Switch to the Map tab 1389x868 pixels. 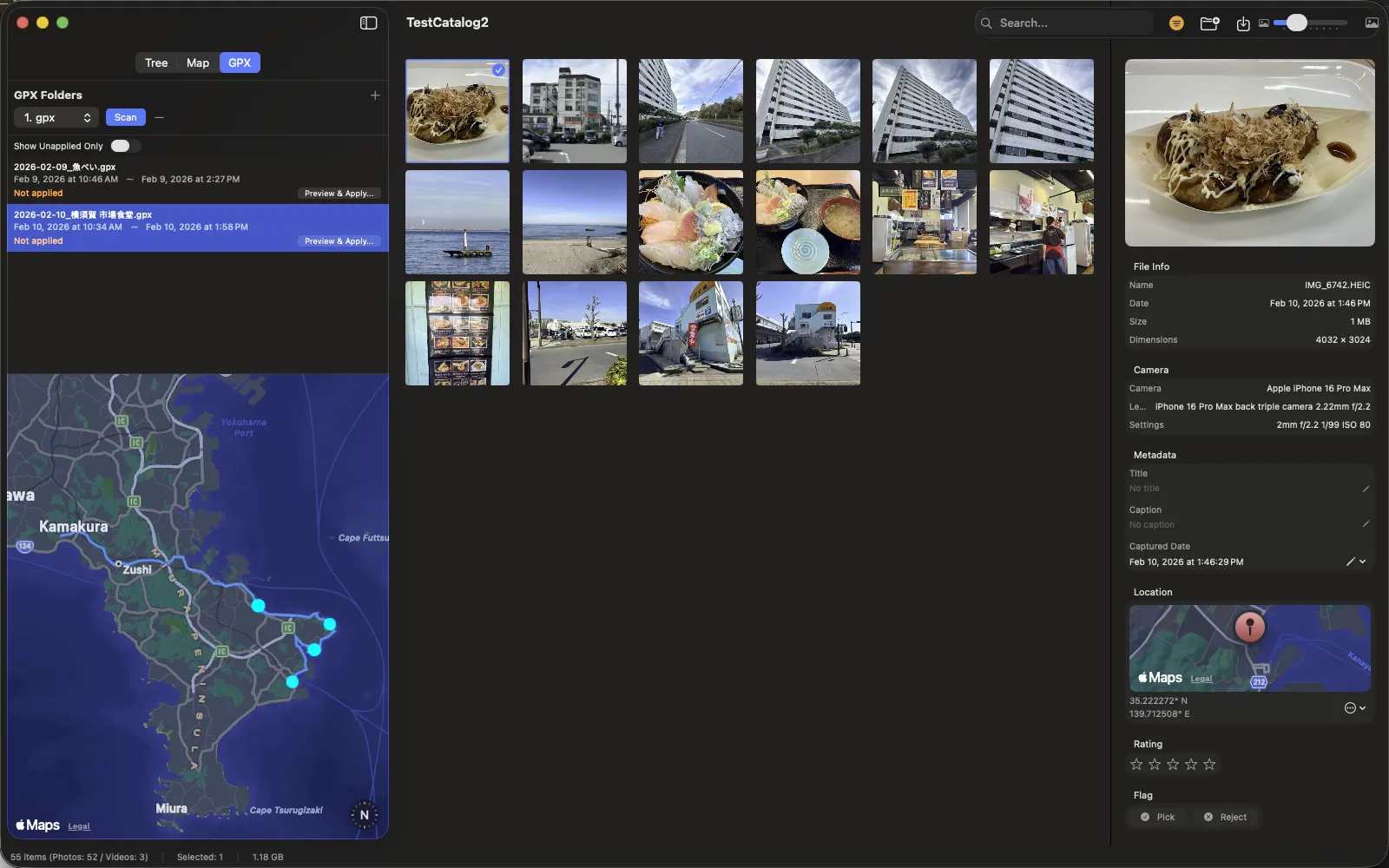click(x=197, y=62)
